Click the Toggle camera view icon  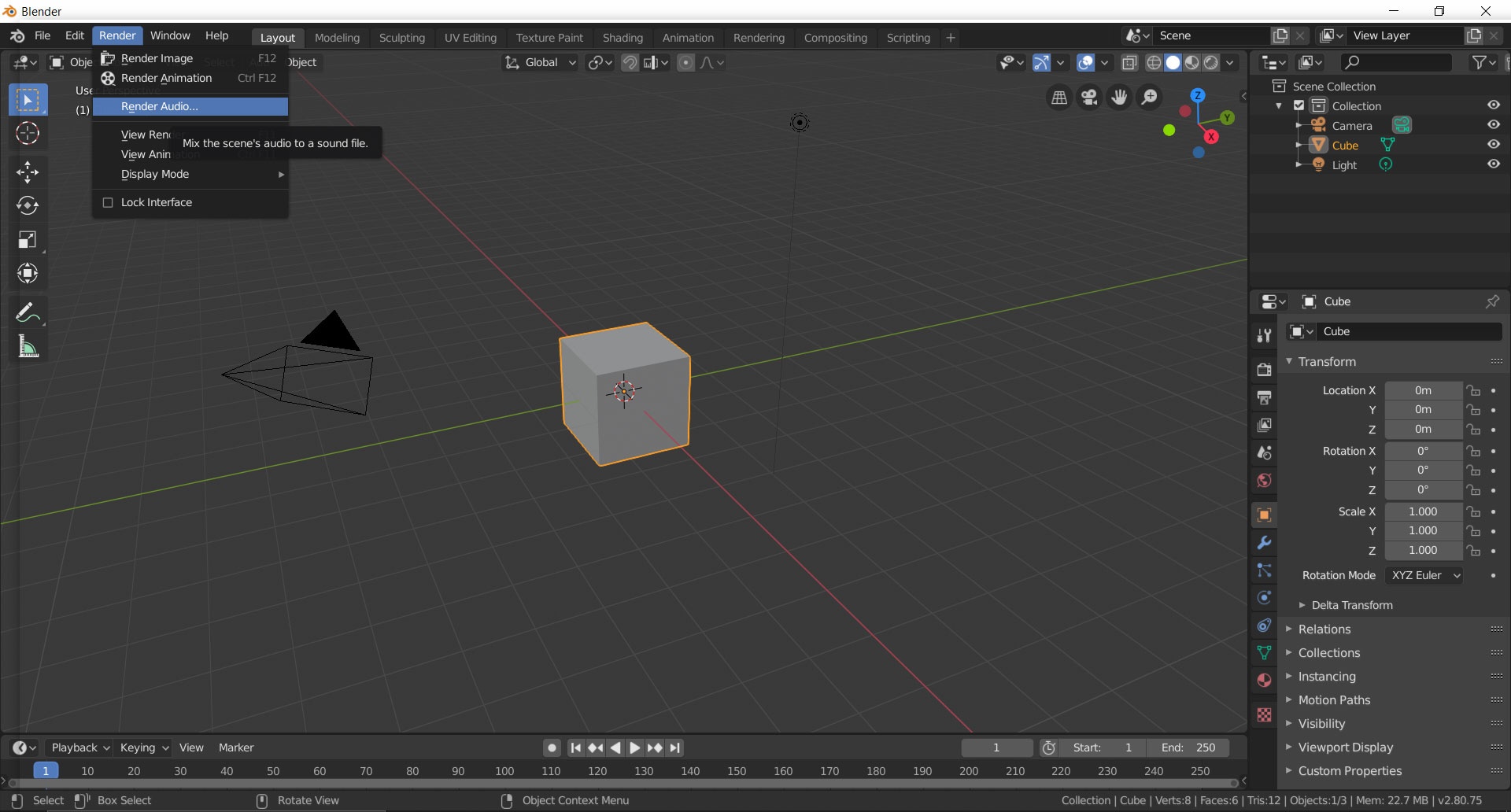click(1089, 97)
